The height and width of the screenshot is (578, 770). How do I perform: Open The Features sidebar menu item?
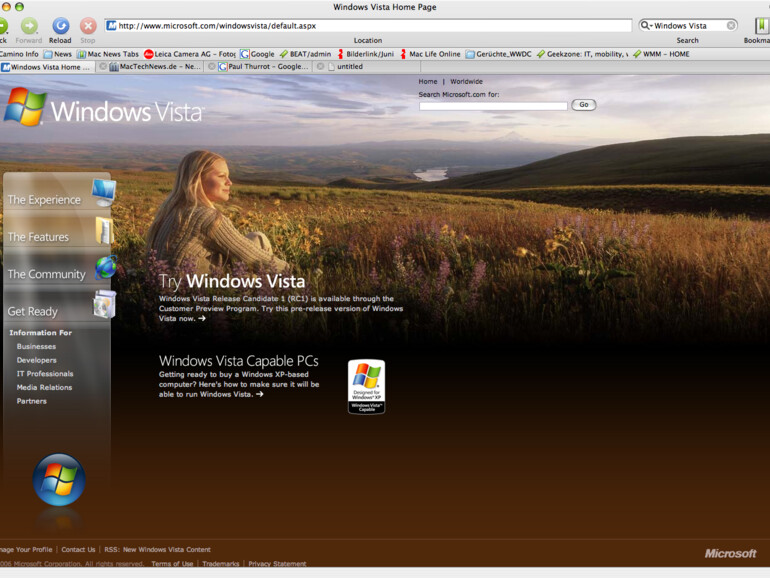point(38,237)
